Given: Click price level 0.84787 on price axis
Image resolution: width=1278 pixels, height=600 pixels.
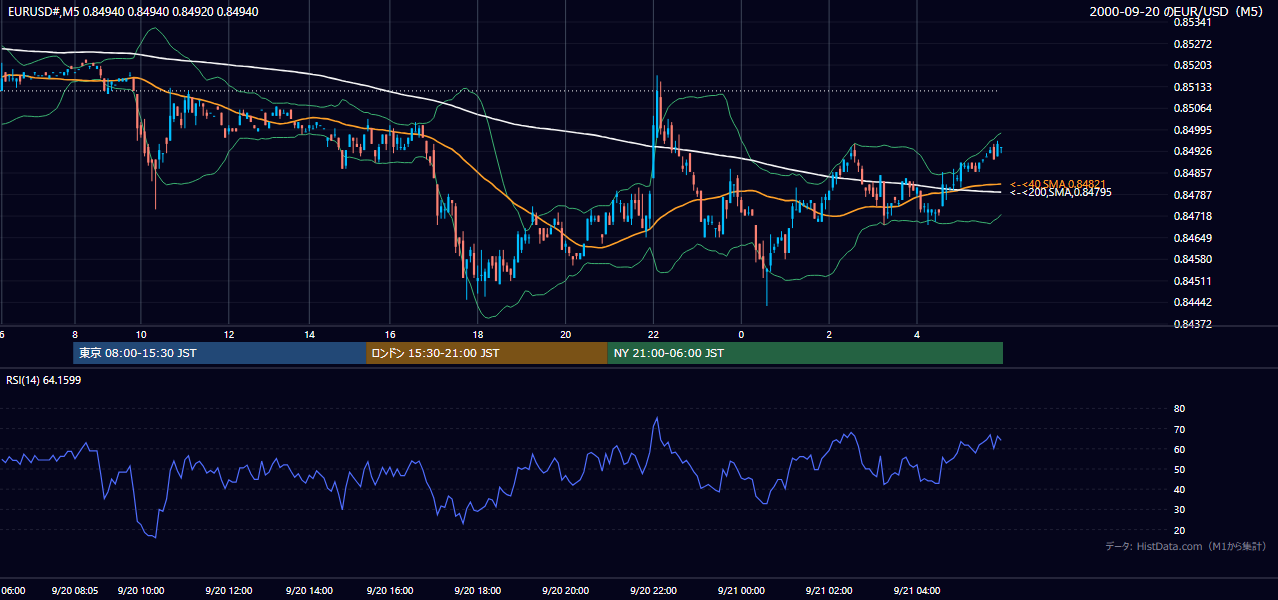Looking at the screenshot, I should [x=1192, y=195].
